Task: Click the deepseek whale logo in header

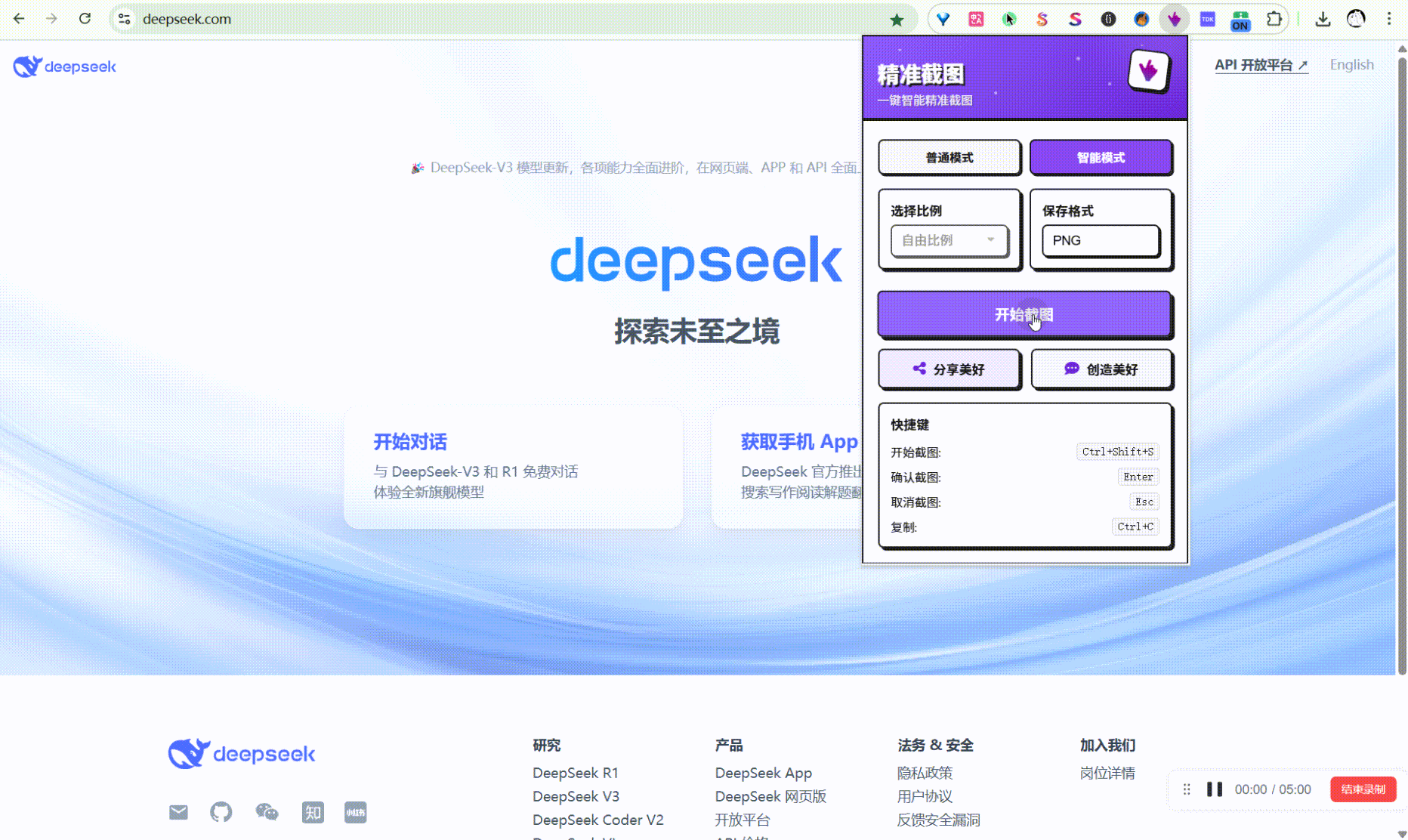Action: (x=64, y=66)
